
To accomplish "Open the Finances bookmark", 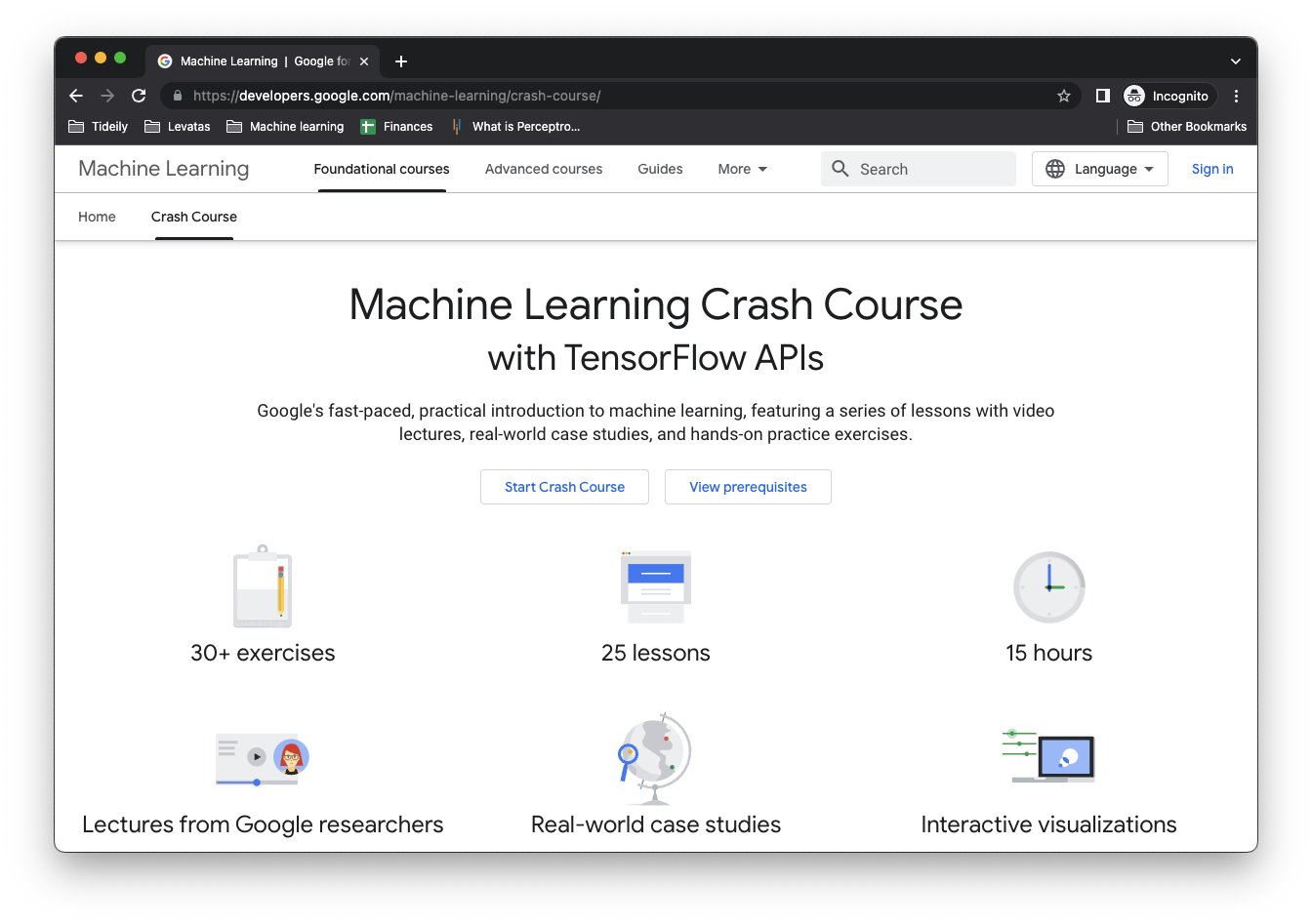I will pos(396,127).
